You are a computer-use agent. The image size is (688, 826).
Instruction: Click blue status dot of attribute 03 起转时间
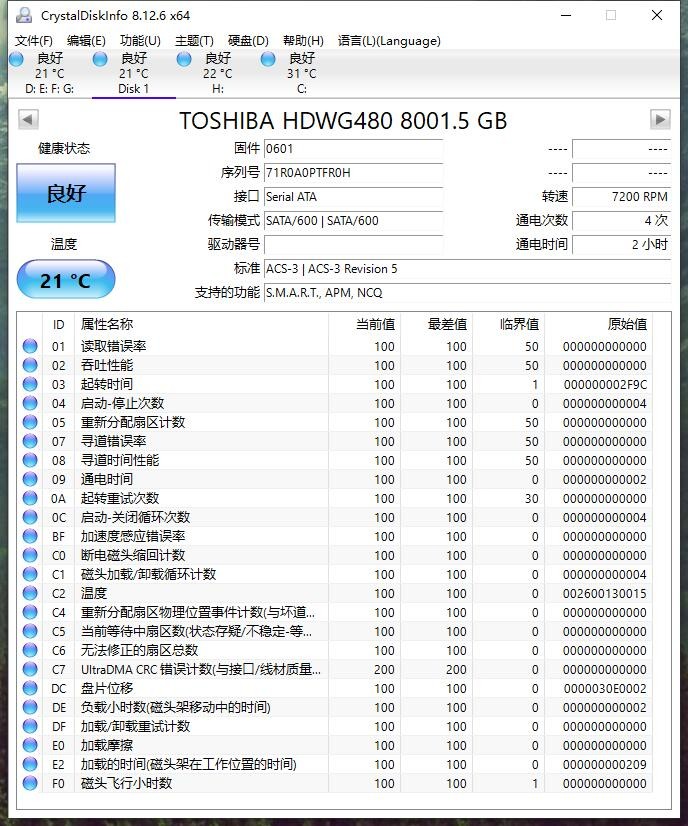(x=30, y=384)
